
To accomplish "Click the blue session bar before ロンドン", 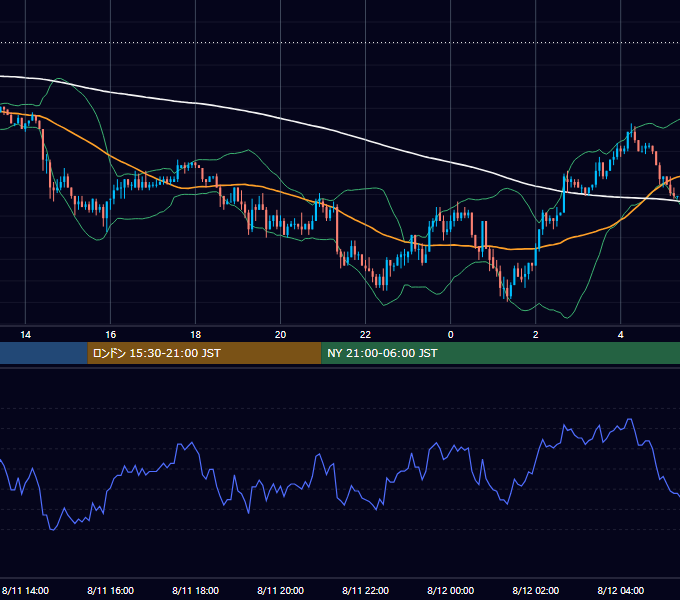I will point(43,353).
